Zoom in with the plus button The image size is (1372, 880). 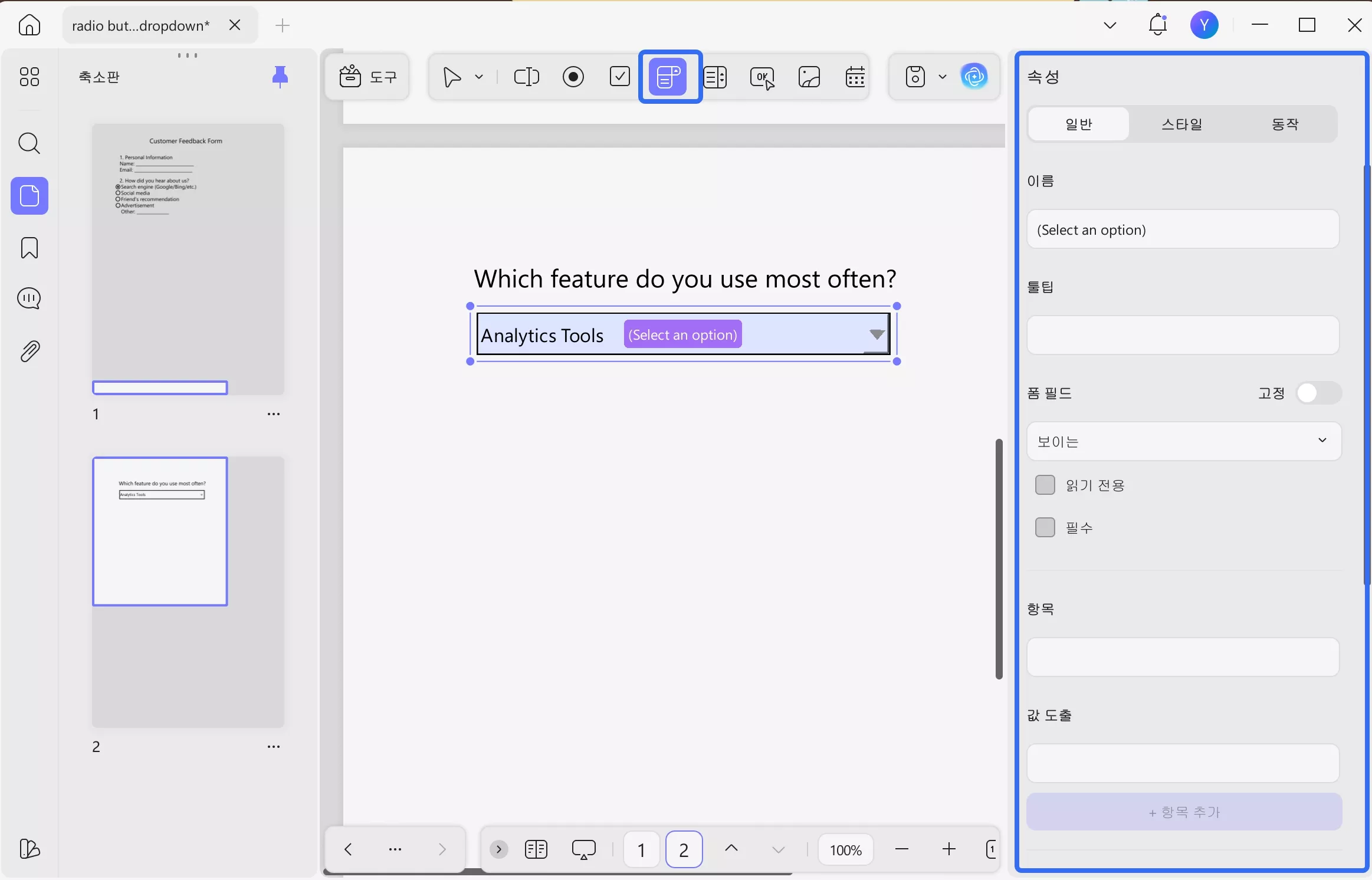948,849
